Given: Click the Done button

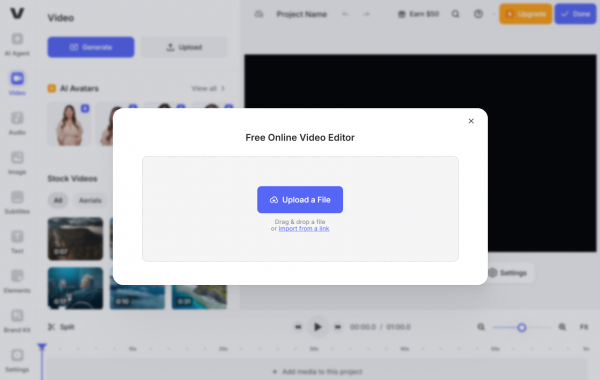Looking at the screenshot, I should [576, 14].
